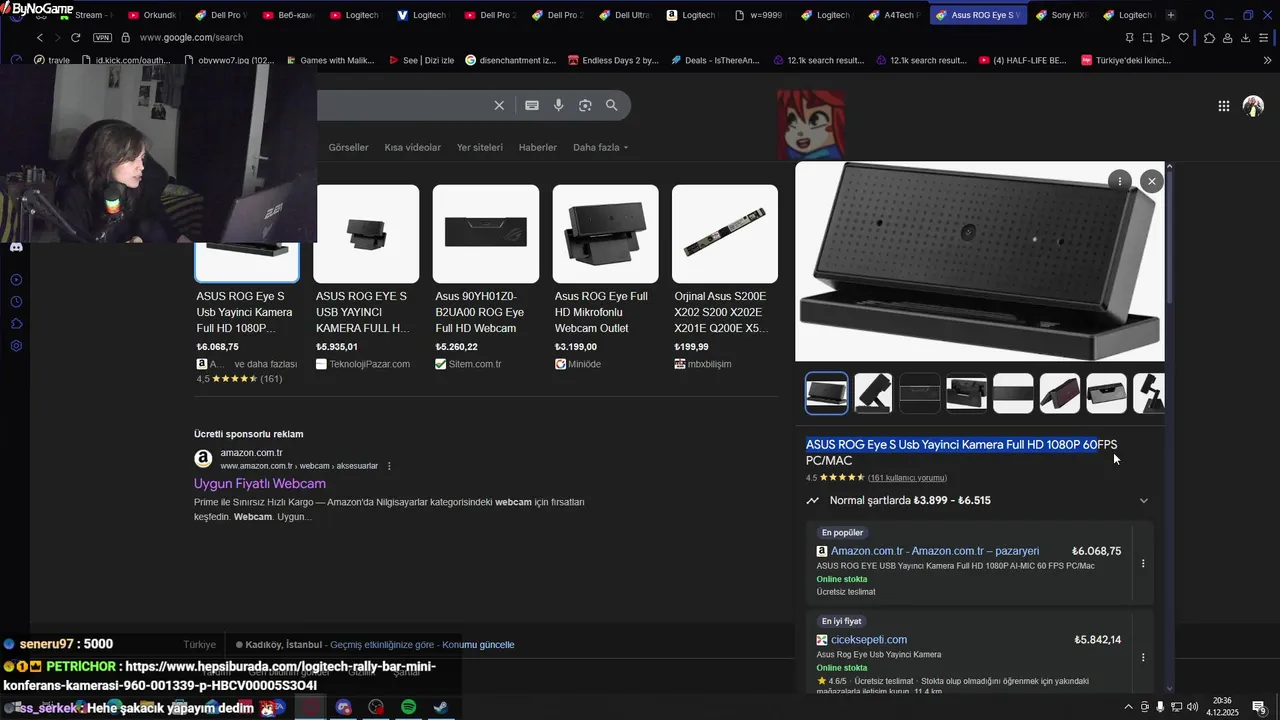Open Windows notification center icon
The height and width of the screenshot is (720, 1280).
(1258, 707)
